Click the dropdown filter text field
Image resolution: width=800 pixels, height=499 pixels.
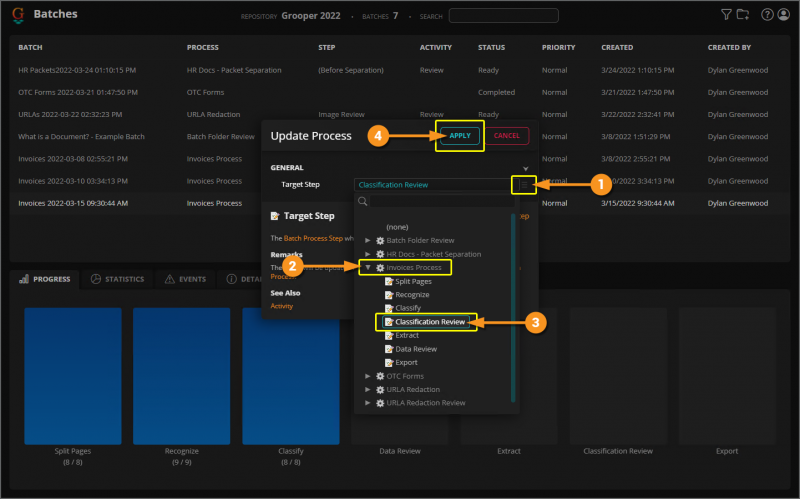coord(442,202)
